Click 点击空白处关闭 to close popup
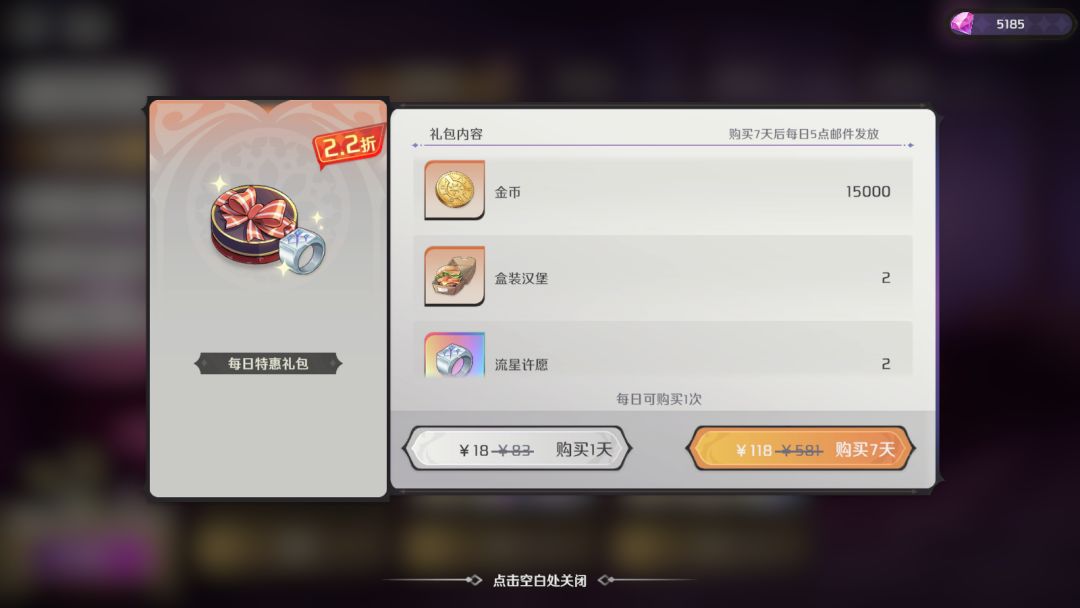Screen dimensions: 1080x608 pyautogui.click(x=539, y=580)
